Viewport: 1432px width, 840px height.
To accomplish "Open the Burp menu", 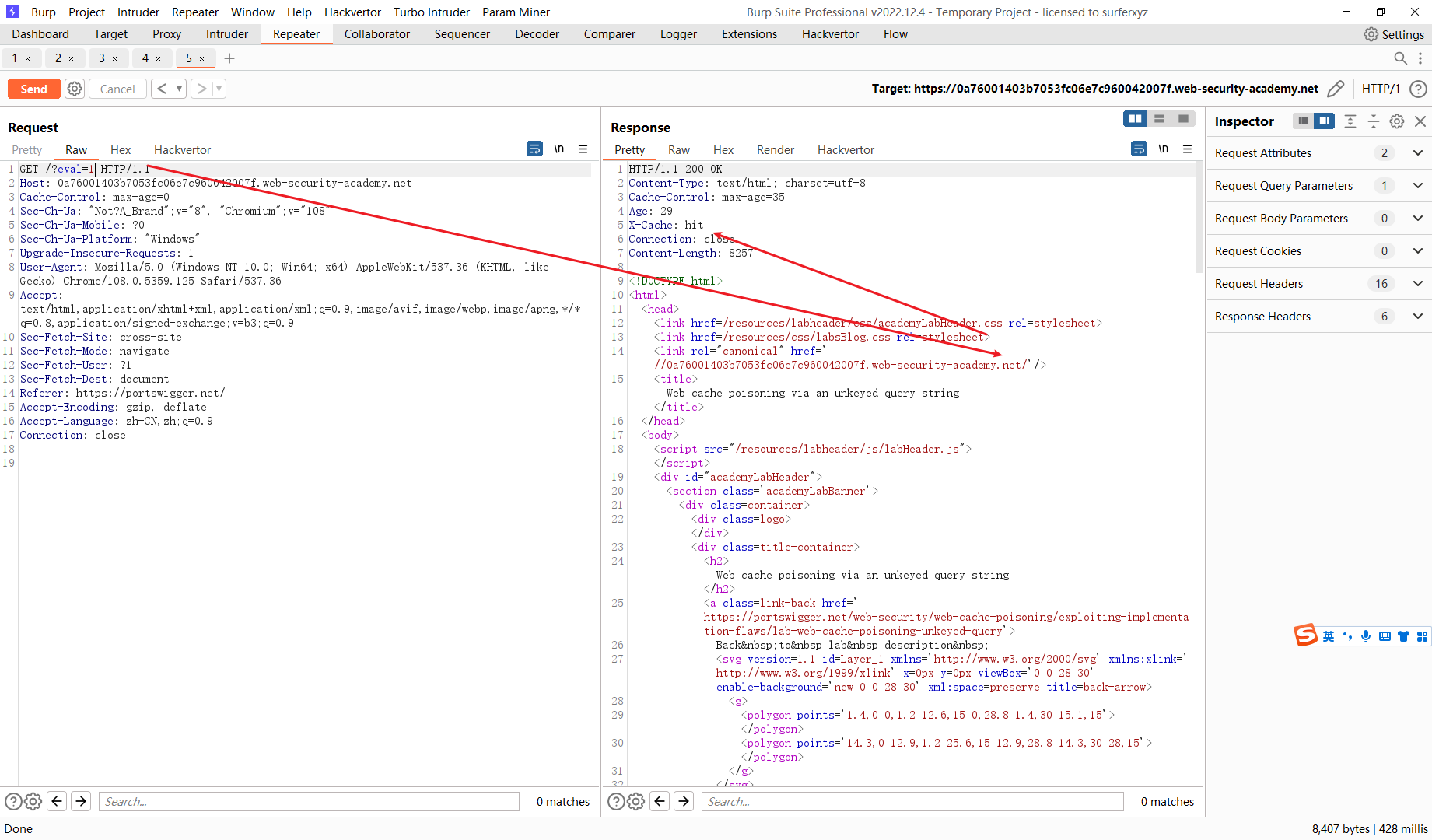I will (x=44, y=12).
